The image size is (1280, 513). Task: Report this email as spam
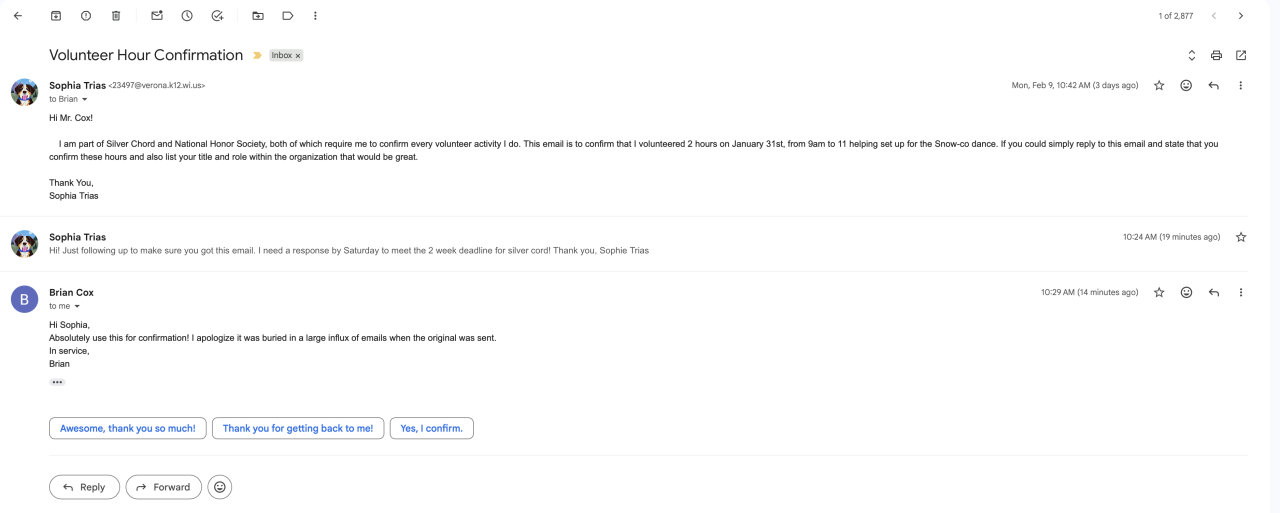(x=86, y=16)
